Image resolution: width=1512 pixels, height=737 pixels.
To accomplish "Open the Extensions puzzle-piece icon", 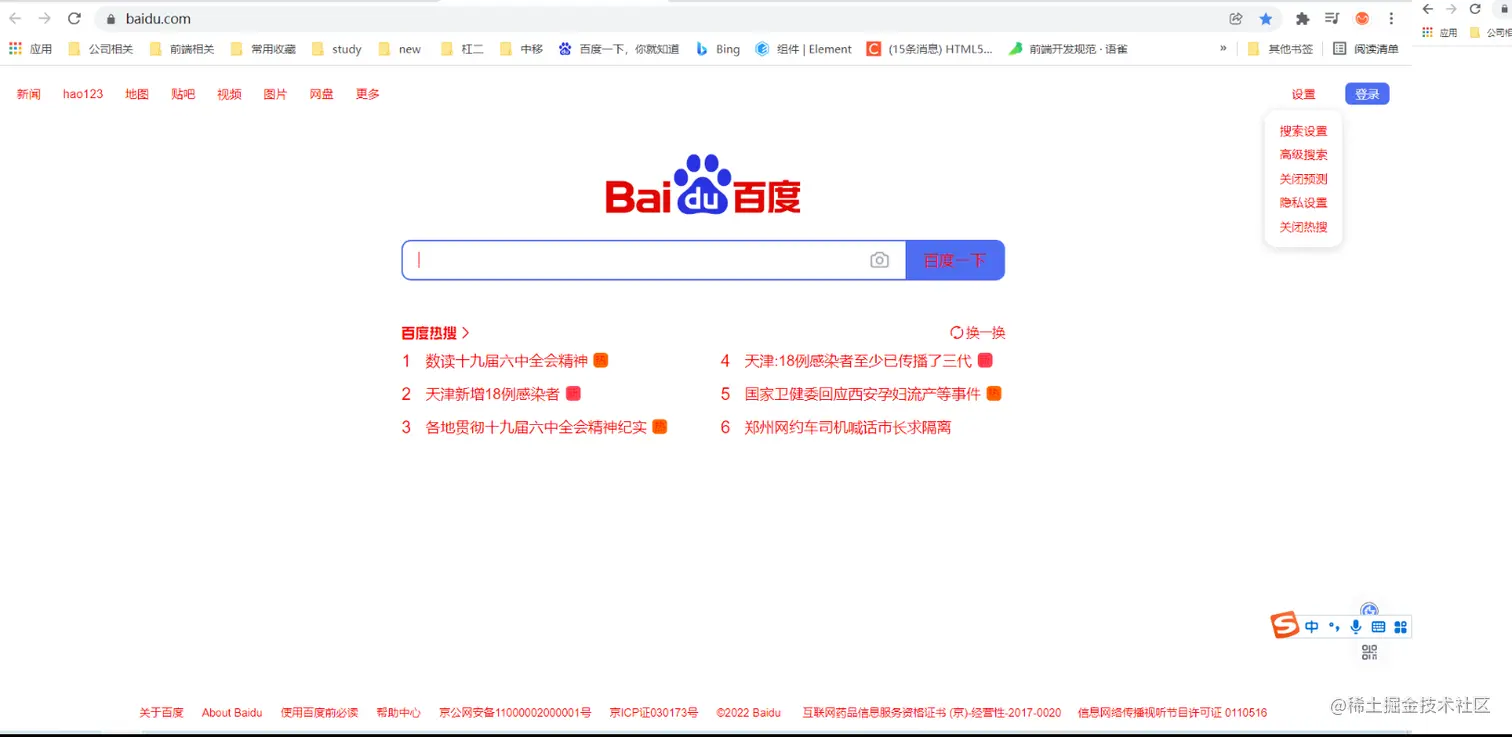I will pyautogui.click(x=1302, y=18).
